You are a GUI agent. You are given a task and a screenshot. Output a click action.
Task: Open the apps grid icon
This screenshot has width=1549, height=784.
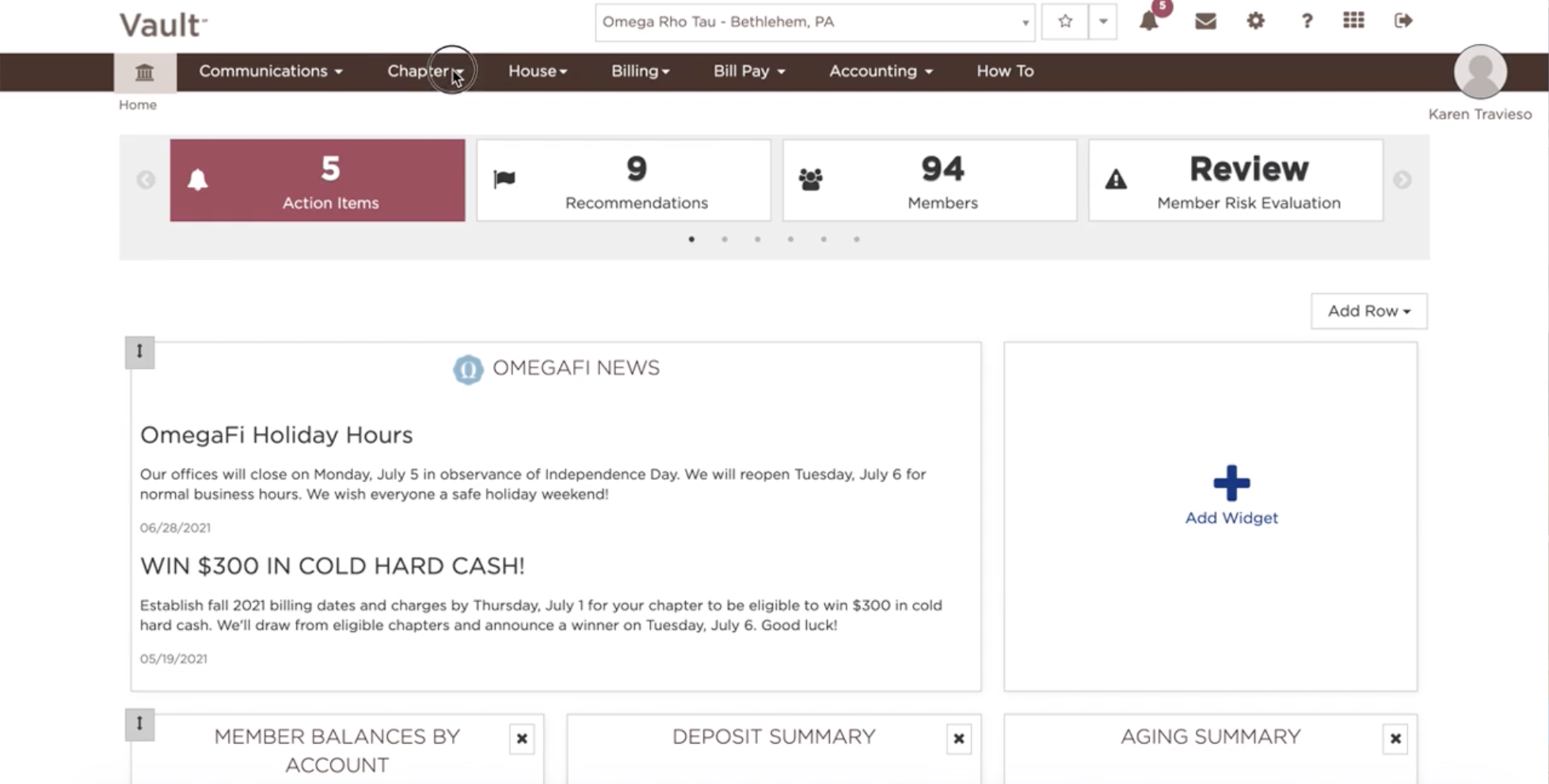pos(1353,21)
